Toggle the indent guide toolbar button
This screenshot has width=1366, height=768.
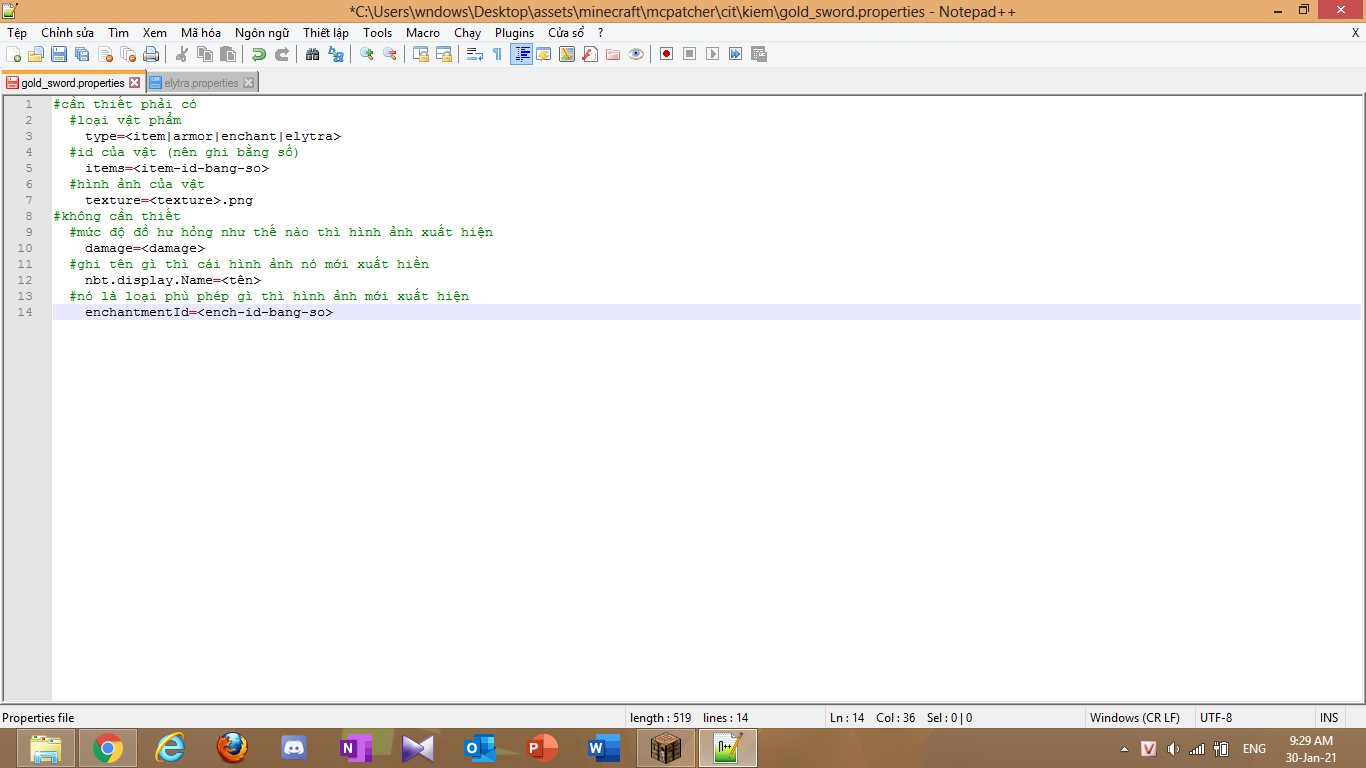pyautogui.click(x=521, y=54)
